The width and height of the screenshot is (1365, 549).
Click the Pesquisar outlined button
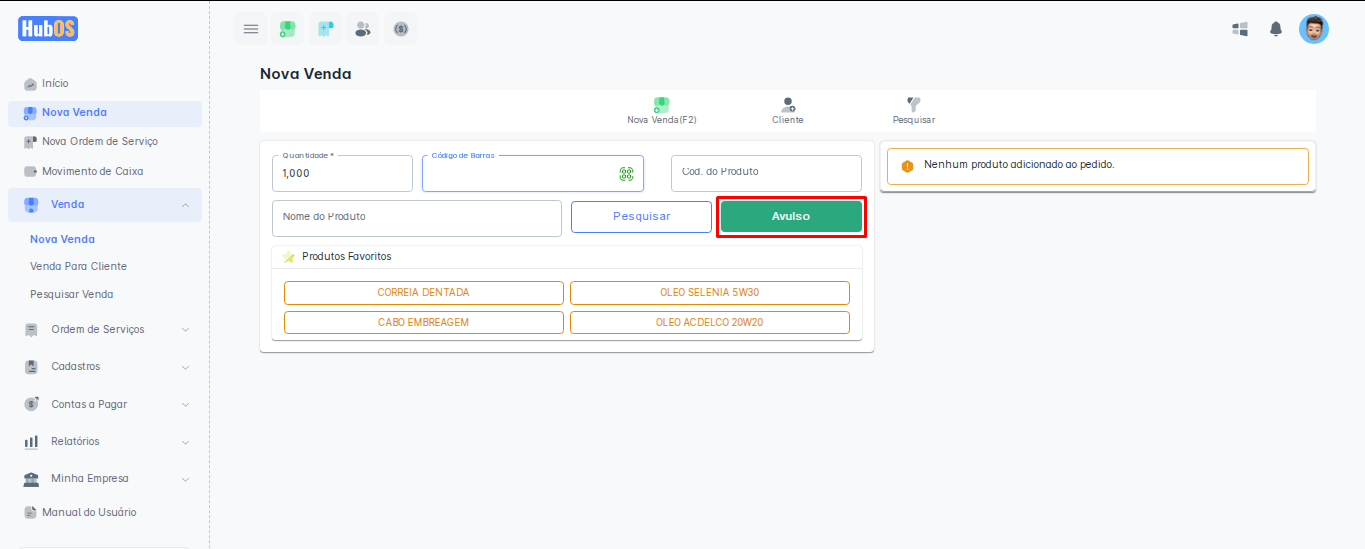[x=641, y=217]
